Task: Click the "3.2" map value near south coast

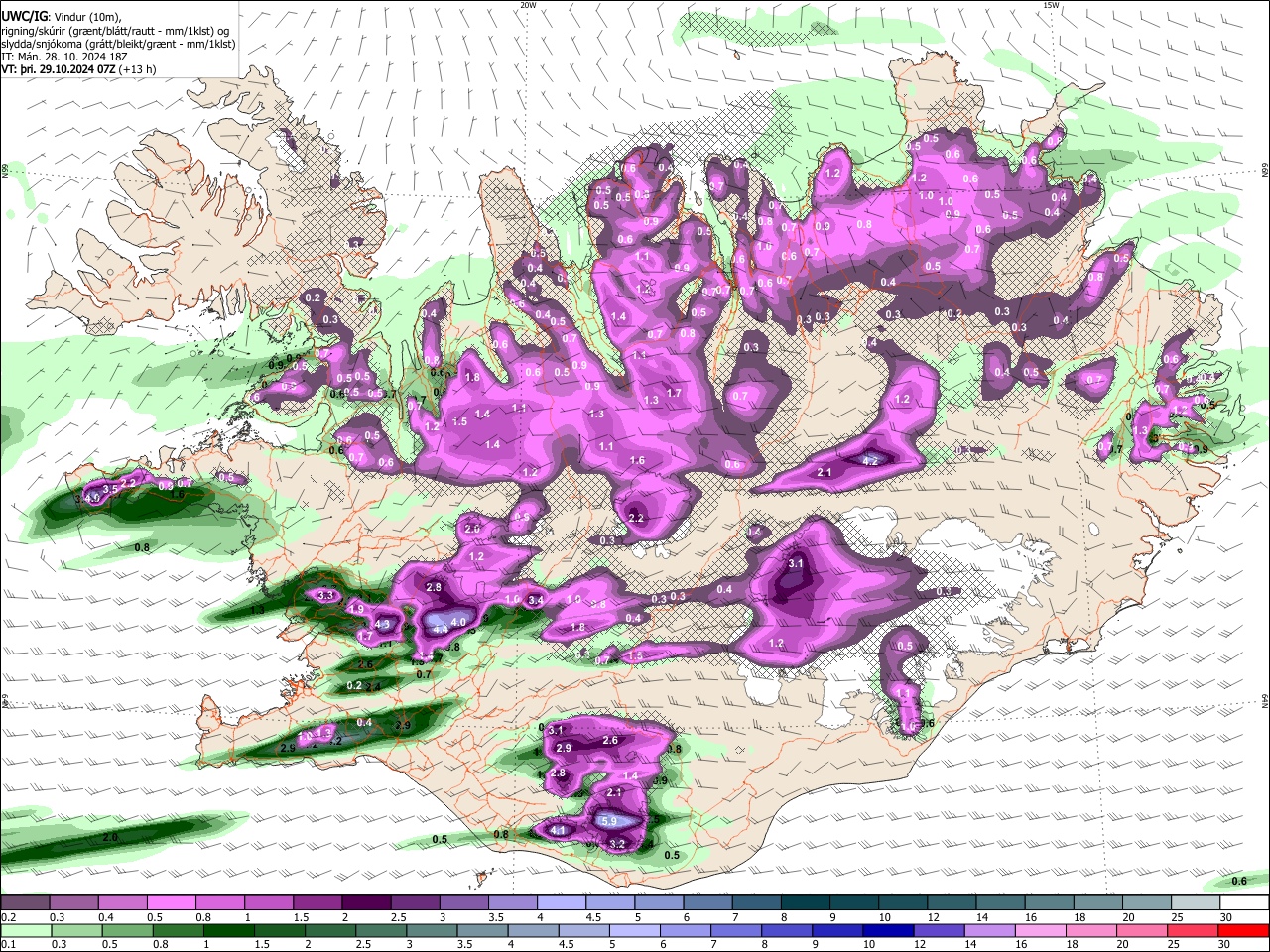Action: pyautogui.click(x=617, y=845)
